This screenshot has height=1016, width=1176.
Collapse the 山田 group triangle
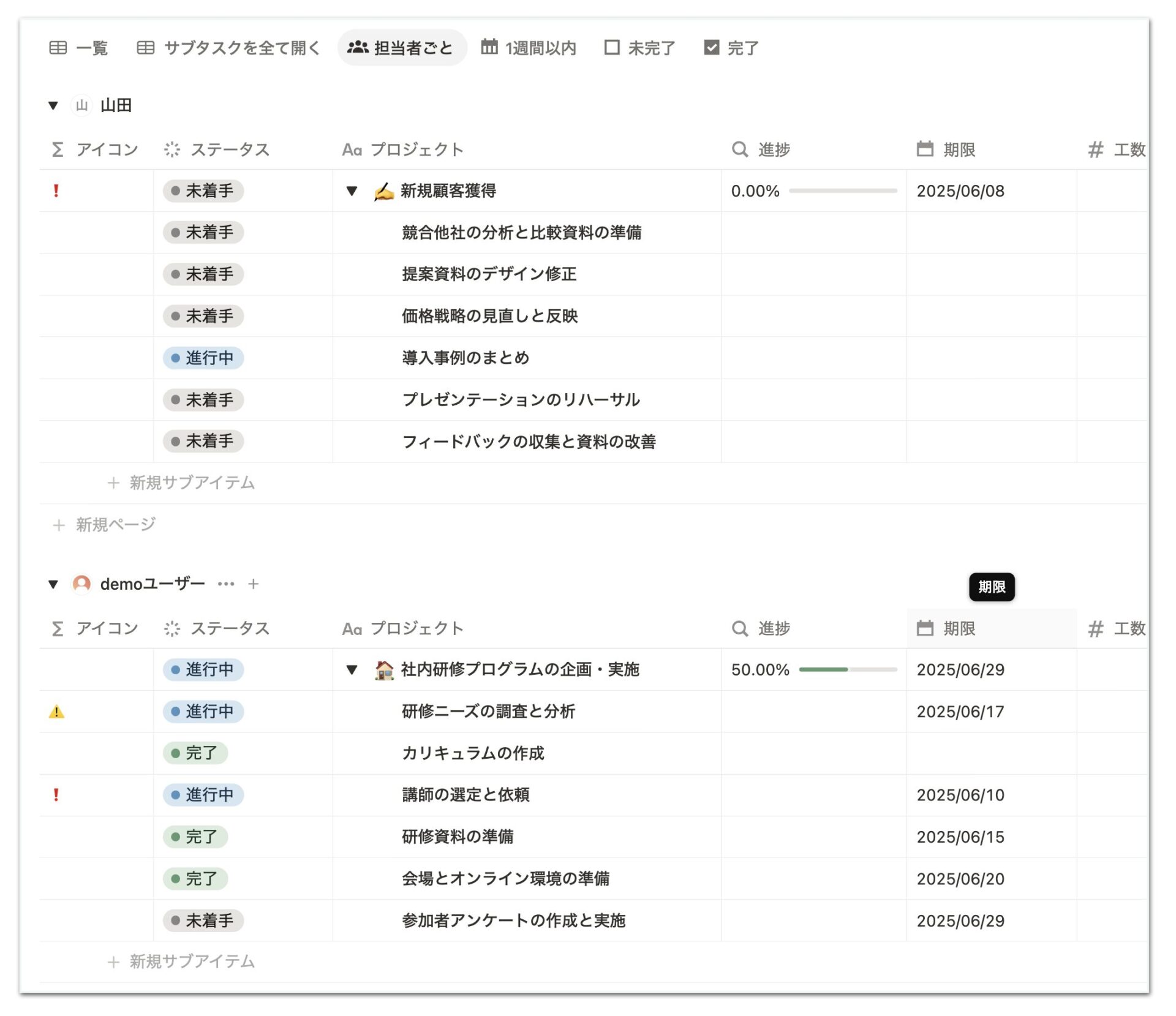point(53,105)
